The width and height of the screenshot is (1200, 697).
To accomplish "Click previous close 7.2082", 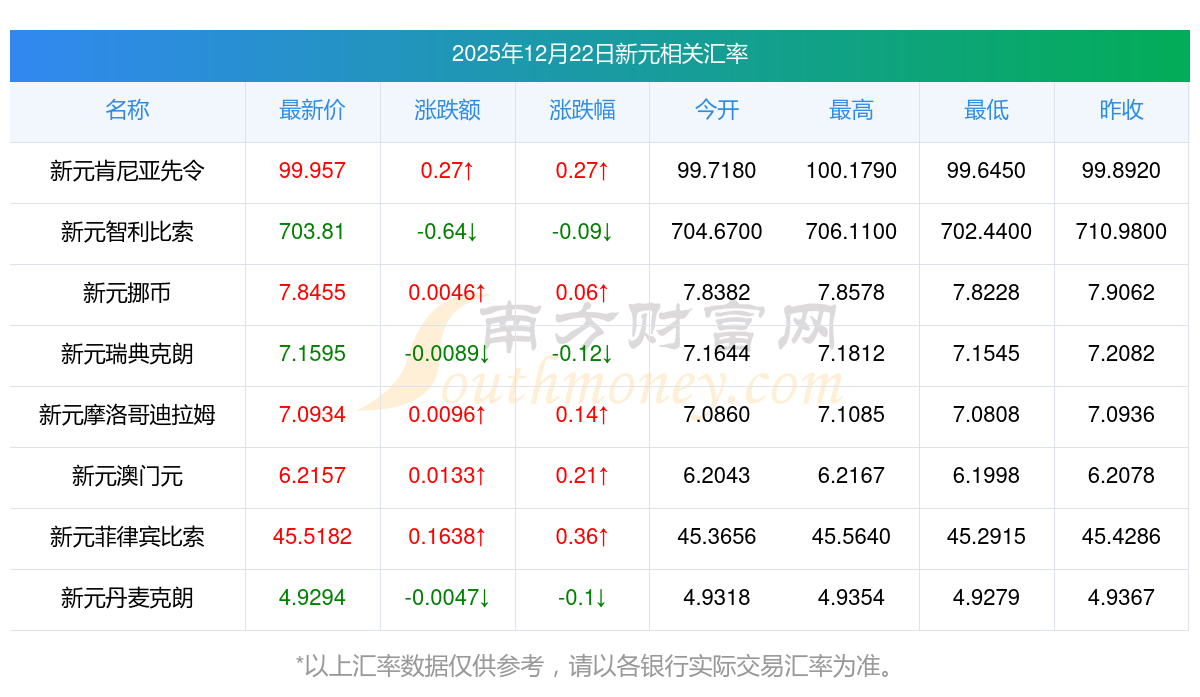I will (x=1121, y=354).
